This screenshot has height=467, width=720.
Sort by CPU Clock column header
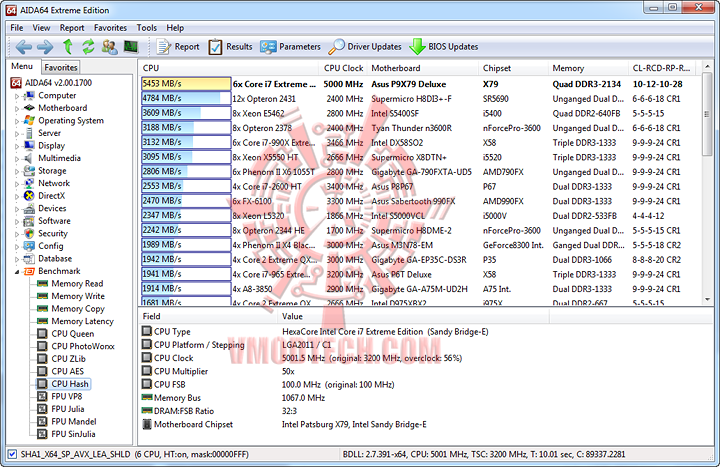(343, 68)
